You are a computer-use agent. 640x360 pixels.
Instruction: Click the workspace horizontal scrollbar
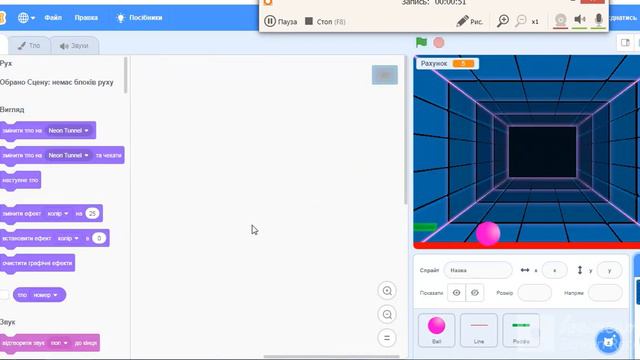[331, 356]
